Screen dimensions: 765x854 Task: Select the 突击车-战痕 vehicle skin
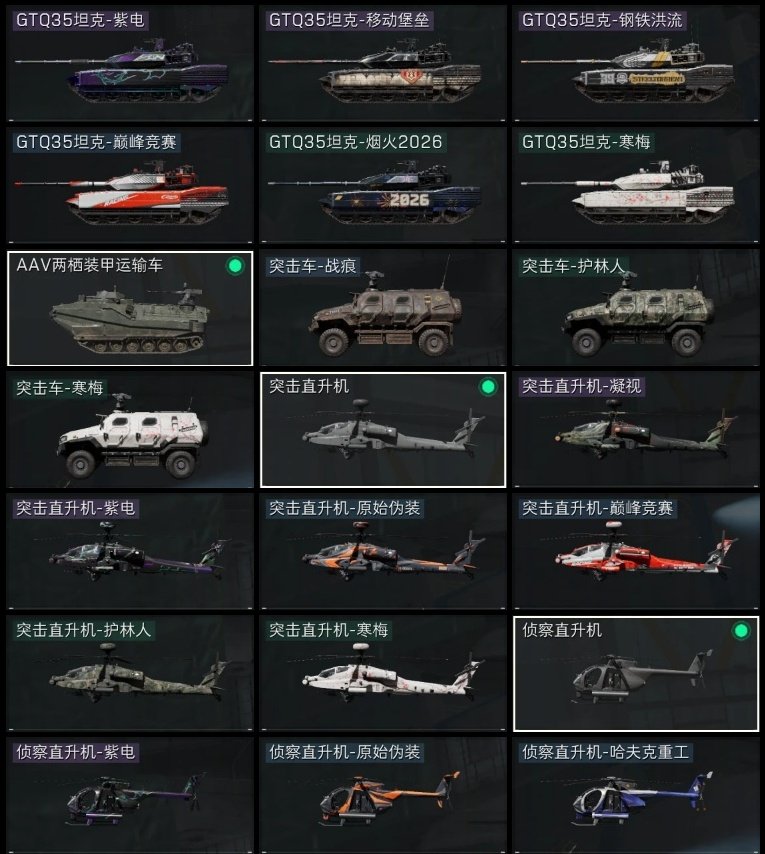383,308
